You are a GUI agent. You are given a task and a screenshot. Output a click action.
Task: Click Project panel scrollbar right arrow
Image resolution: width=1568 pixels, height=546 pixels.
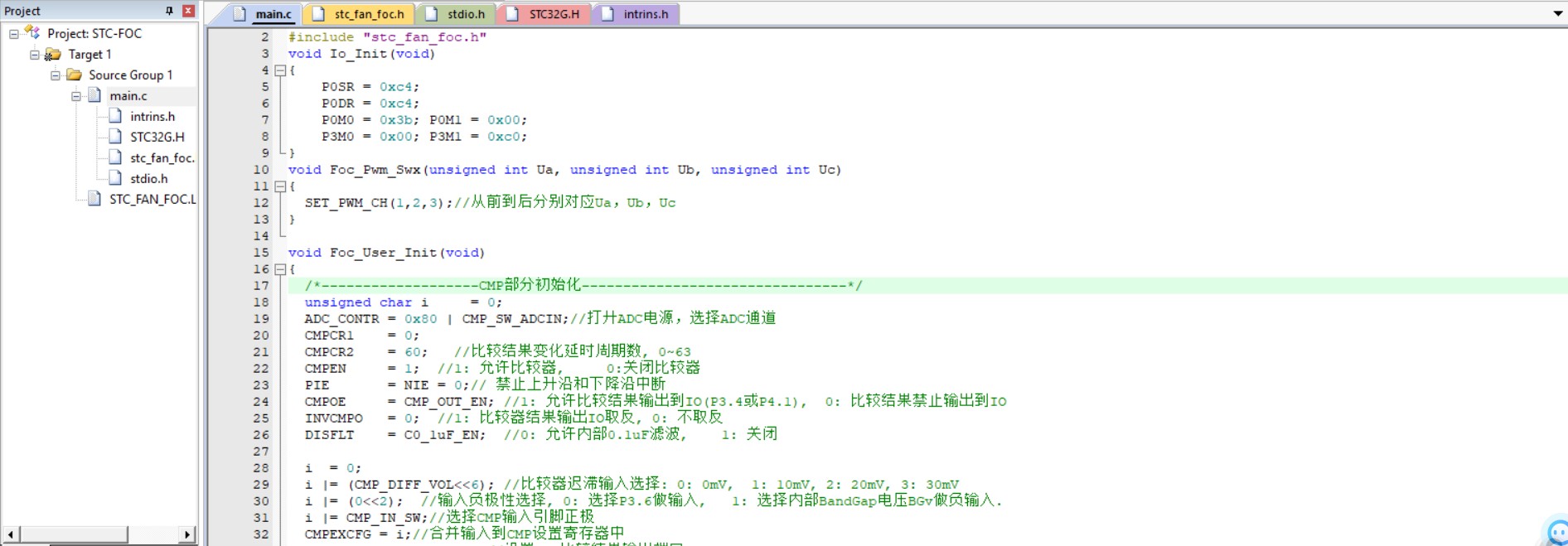pyautogui.click(x=187, y=534)
